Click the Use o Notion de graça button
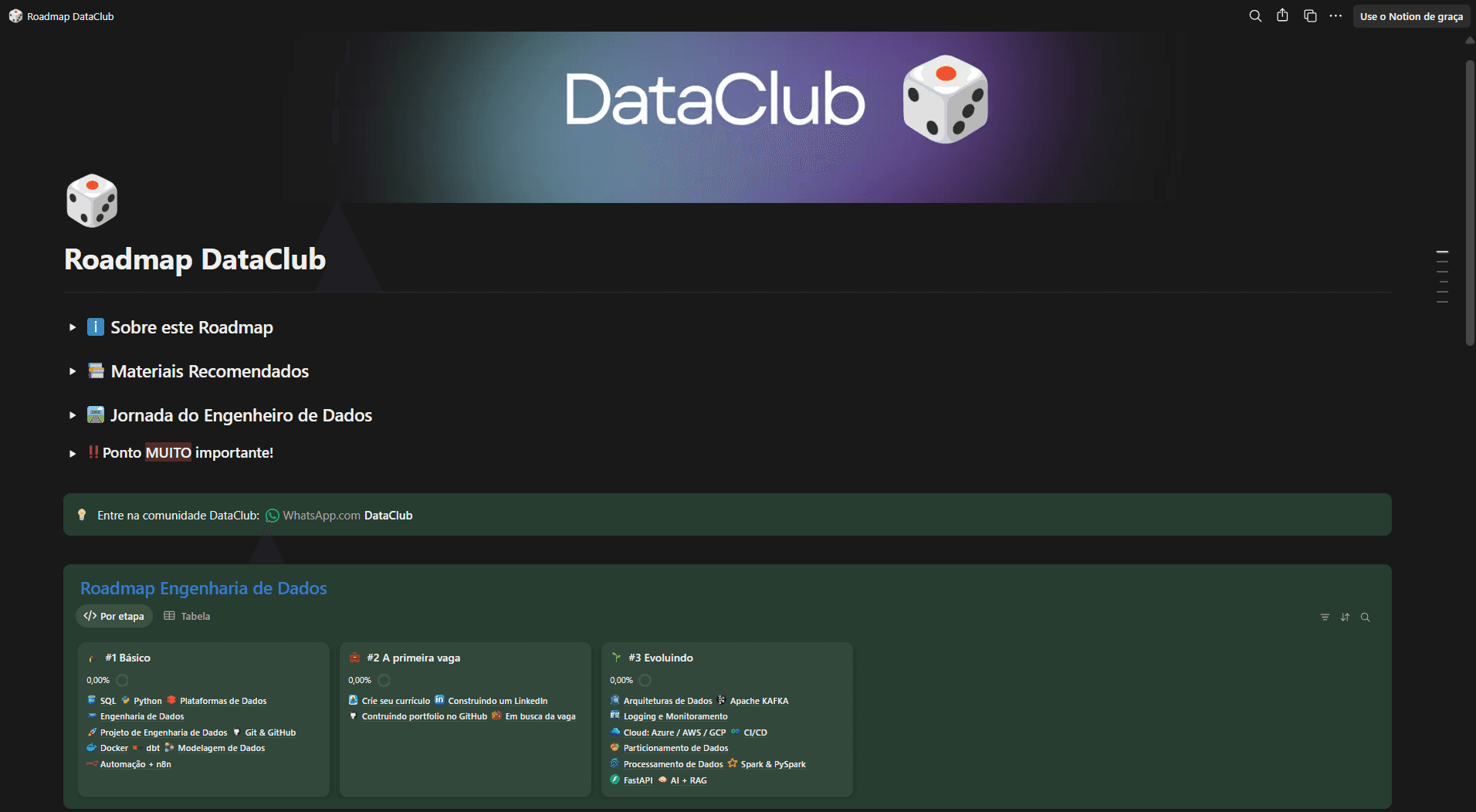The width and height of the screenshot is (1476, 812). tap(1411, 15)
